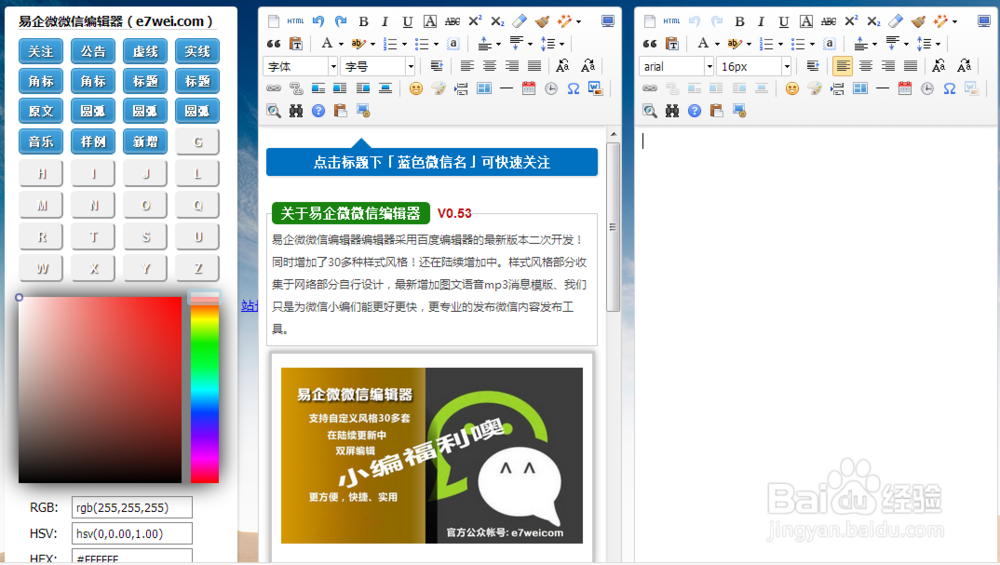Click the middle editor vertical scrollbar
This screenshot has height=565, width=1000.
tap(613, 227)
